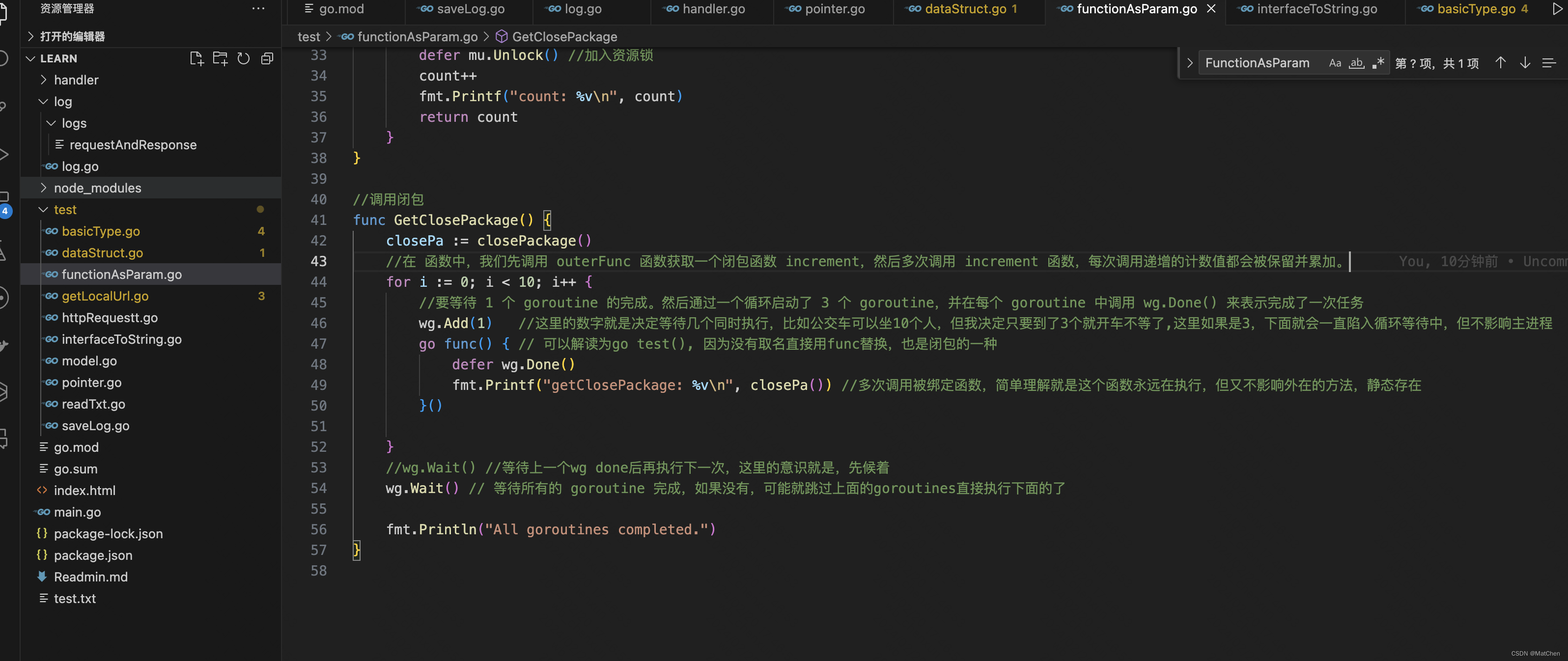Go to previous search match arrow
1568x661 pixels.
(x=1500, y=63)
